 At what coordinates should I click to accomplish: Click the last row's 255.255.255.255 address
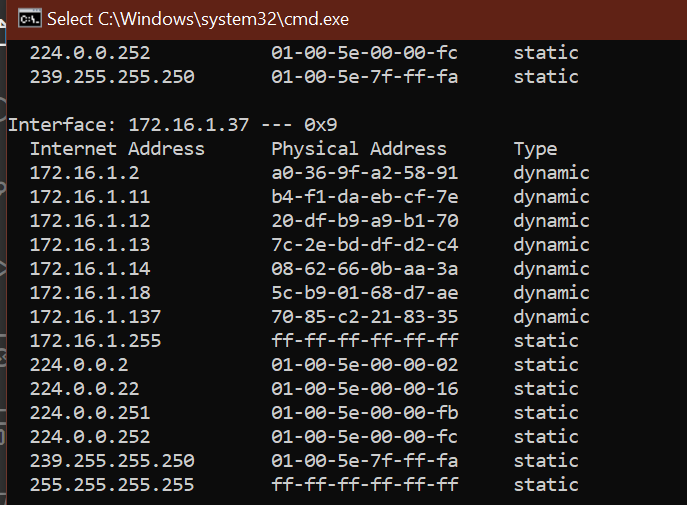(112, 485)
